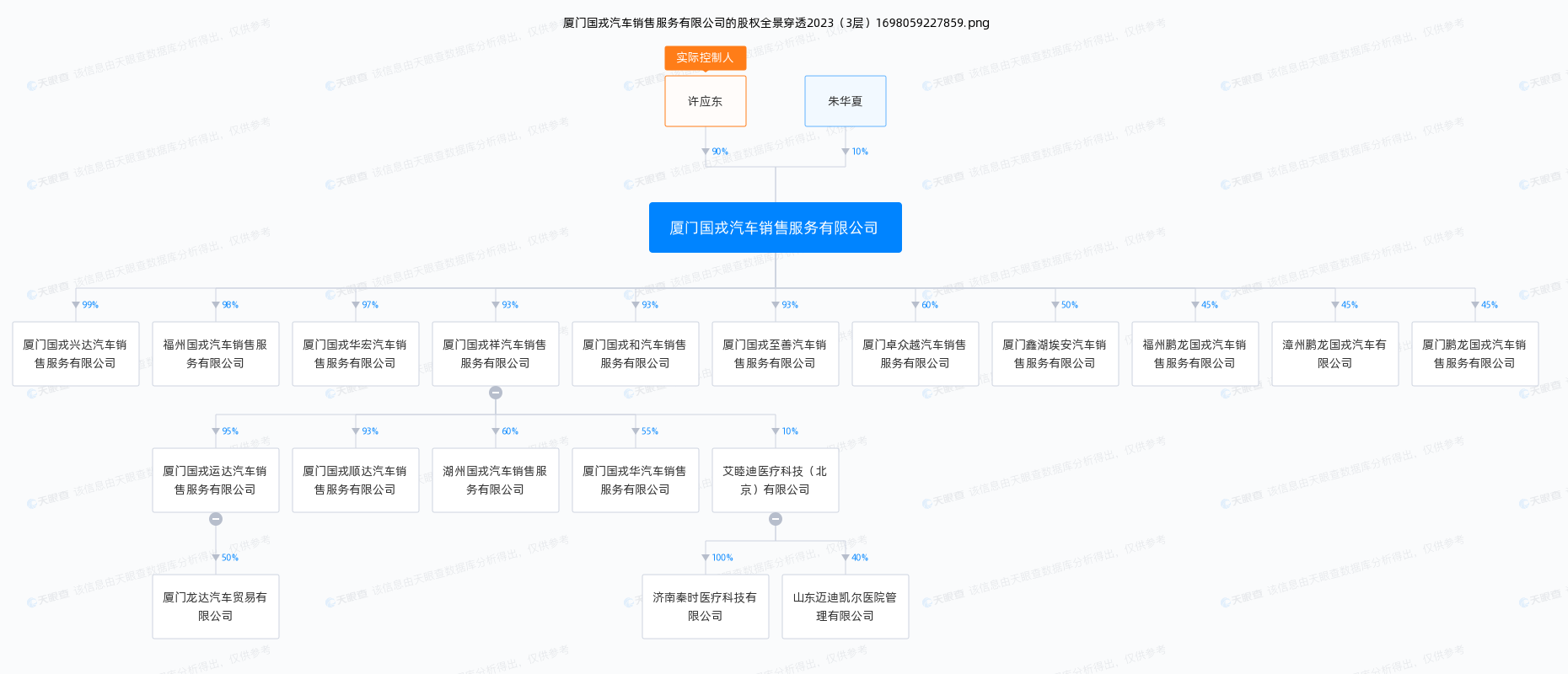Screen dimensions: 1568x674
Task: Click the 55% share percentage label
Action: point(650,431)
